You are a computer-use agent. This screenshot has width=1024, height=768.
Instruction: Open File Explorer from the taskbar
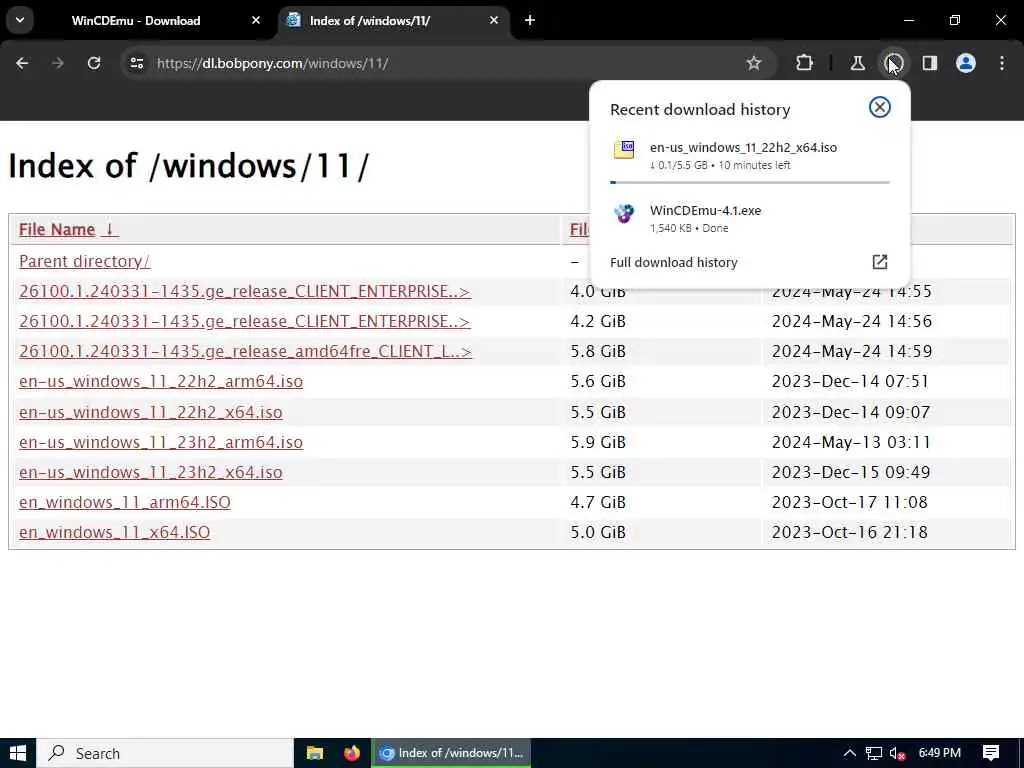coord(315,753)
